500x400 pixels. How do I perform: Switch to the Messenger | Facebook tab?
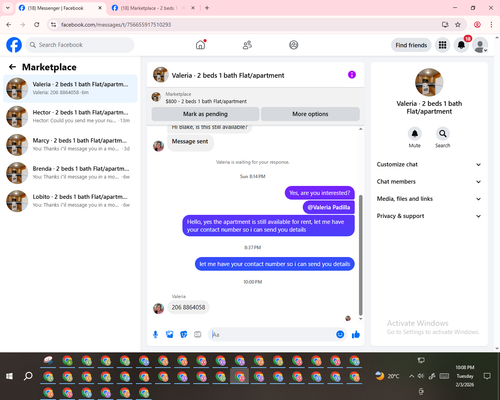click(60, 8)
